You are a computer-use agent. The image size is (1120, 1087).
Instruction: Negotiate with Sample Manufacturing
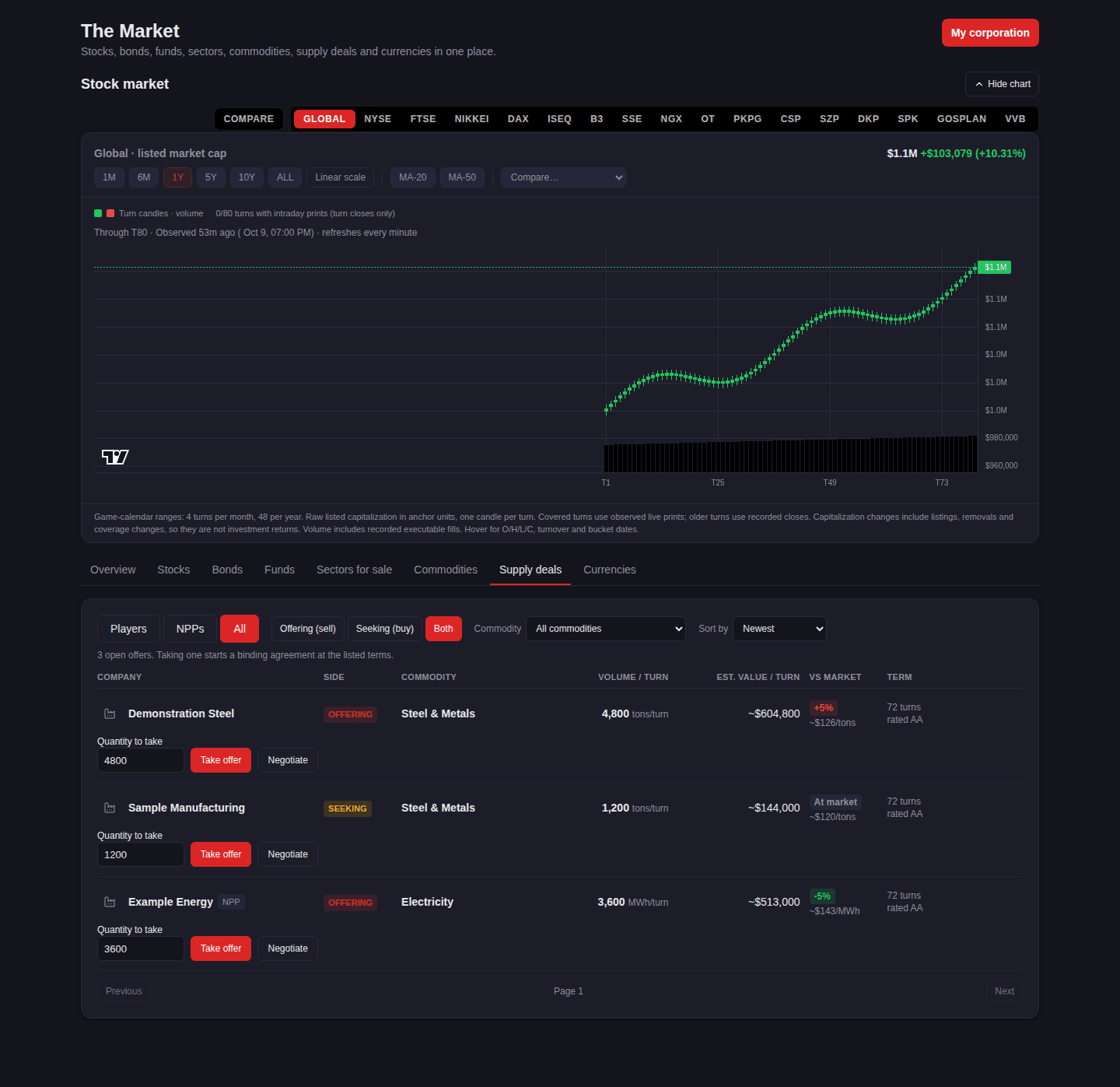pos(288,854)
